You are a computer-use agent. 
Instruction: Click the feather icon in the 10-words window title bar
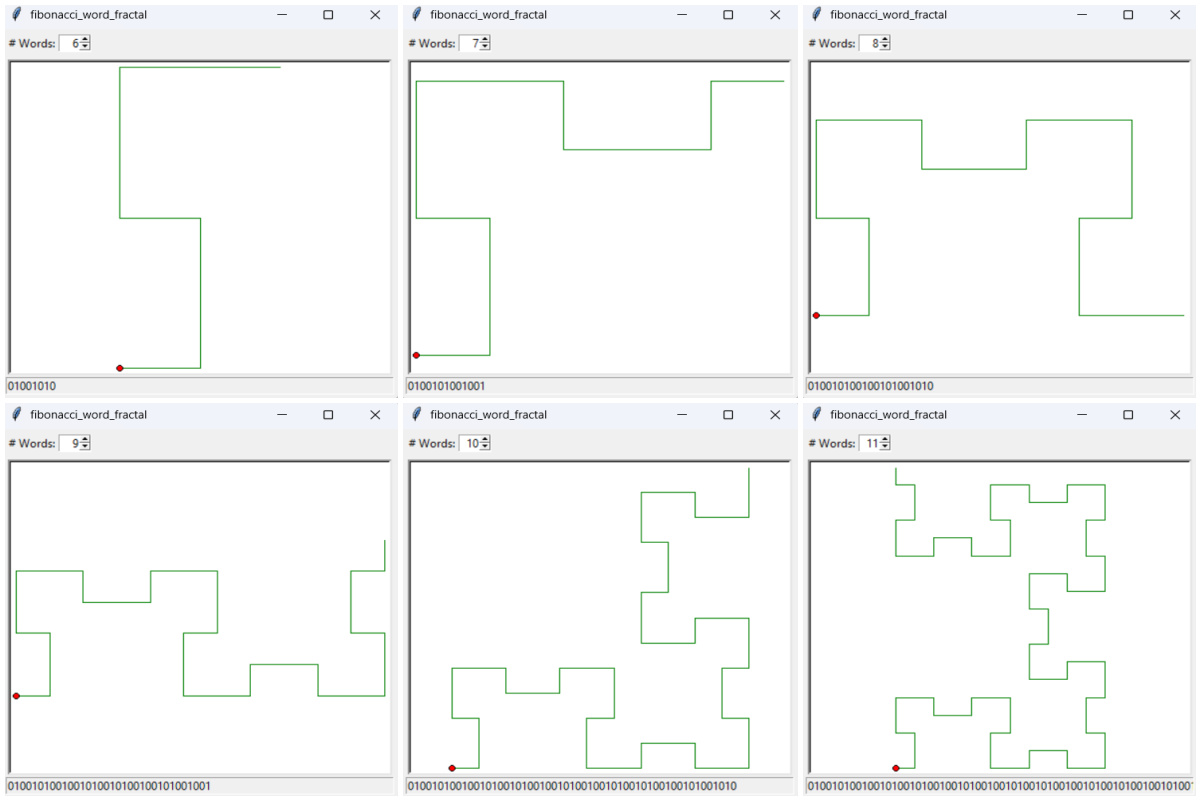416,415
